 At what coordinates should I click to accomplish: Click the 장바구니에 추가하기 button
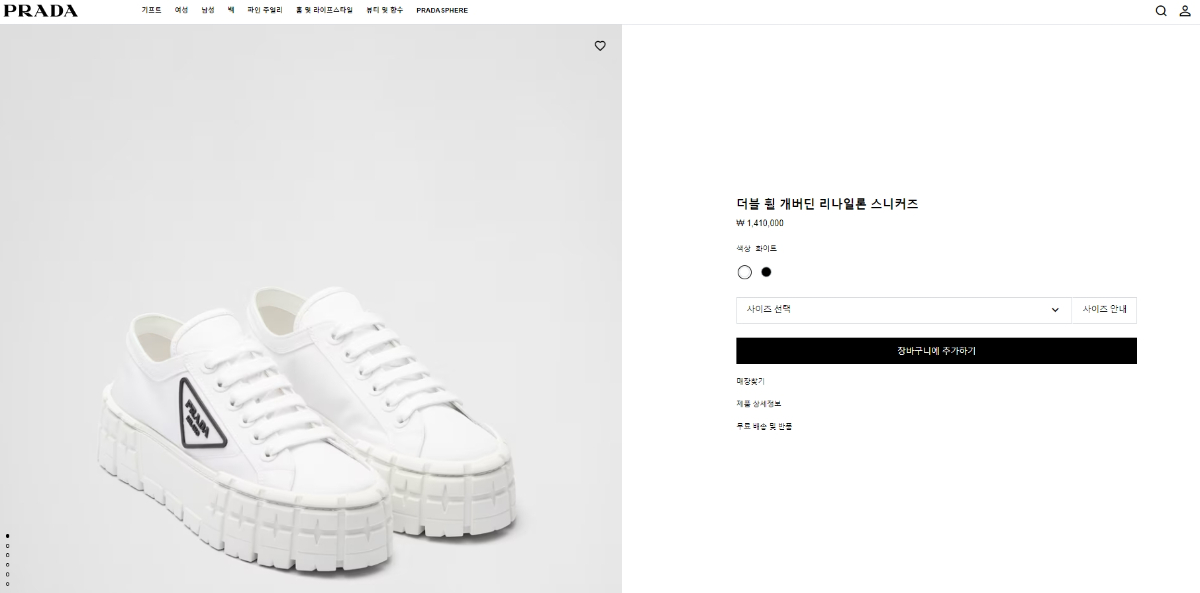coord(936,351)
